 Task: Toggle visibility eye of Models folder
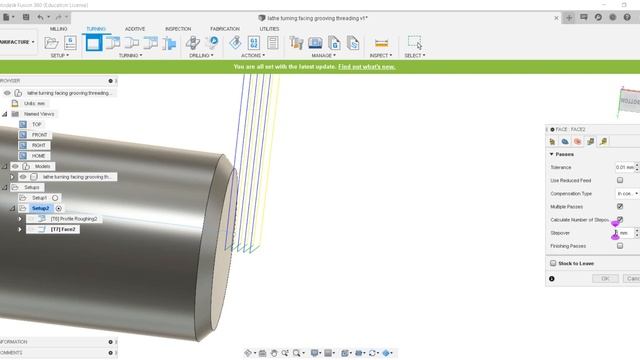pos(15,166)
